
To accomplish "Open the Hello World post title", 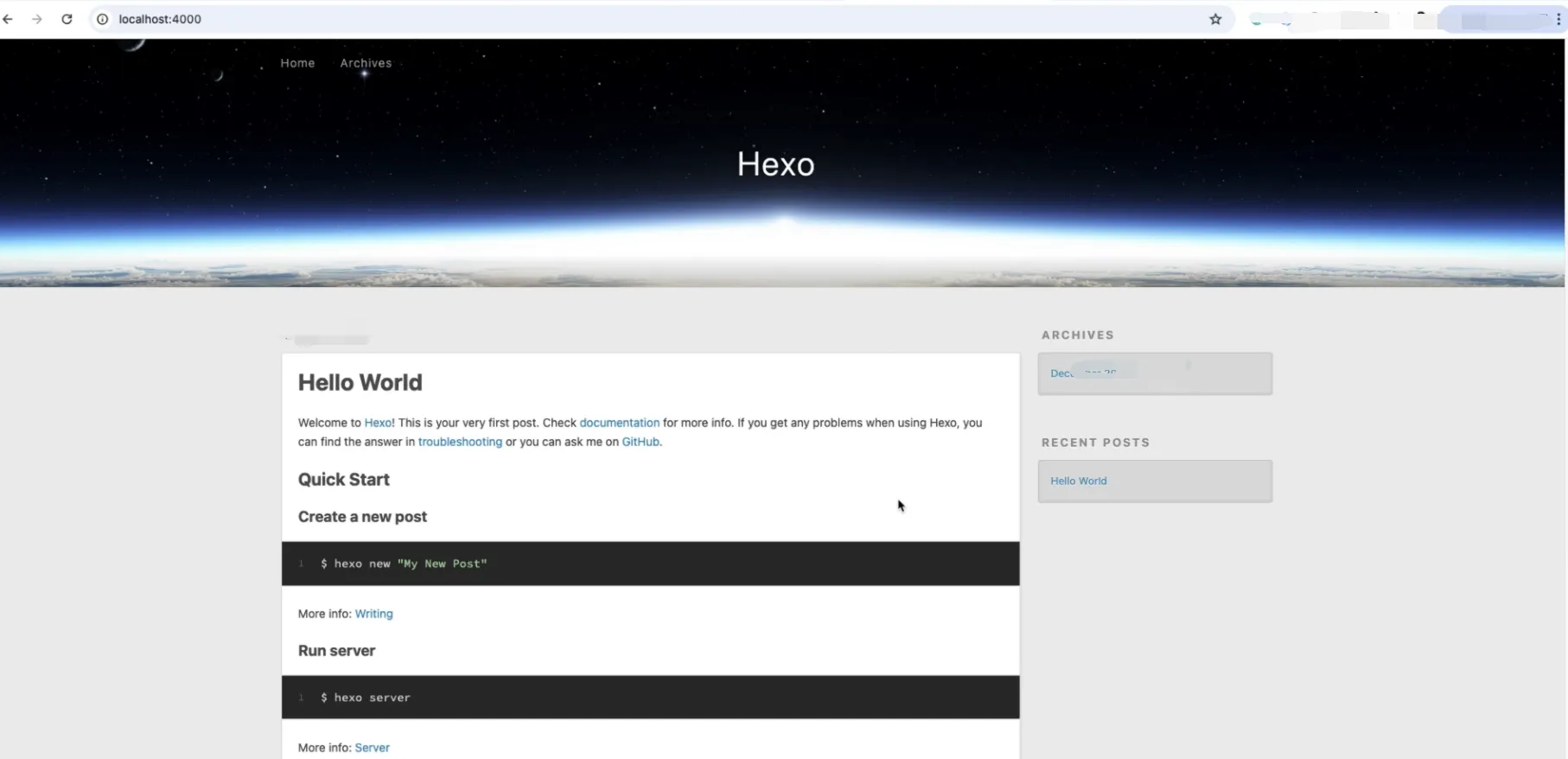I will (x=360, y=382).
